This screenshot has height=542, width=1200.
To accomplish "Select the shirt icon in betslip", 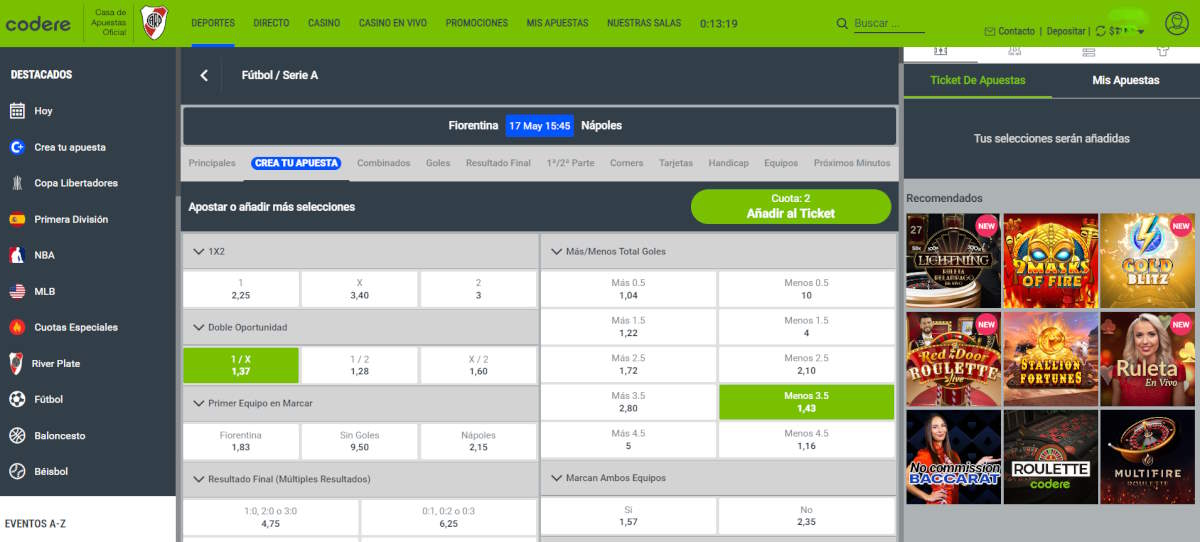I will pyautogui.click(x=1163, y=50).
